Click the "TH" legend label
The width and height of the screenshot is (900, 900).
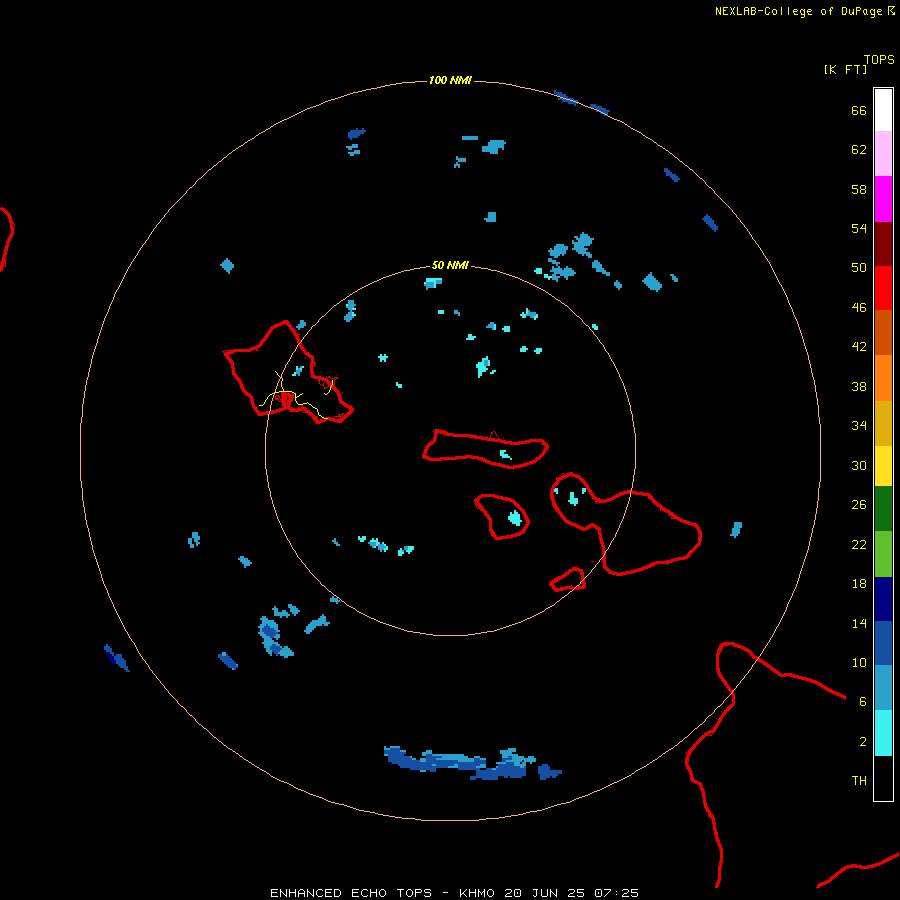(859, 781)
